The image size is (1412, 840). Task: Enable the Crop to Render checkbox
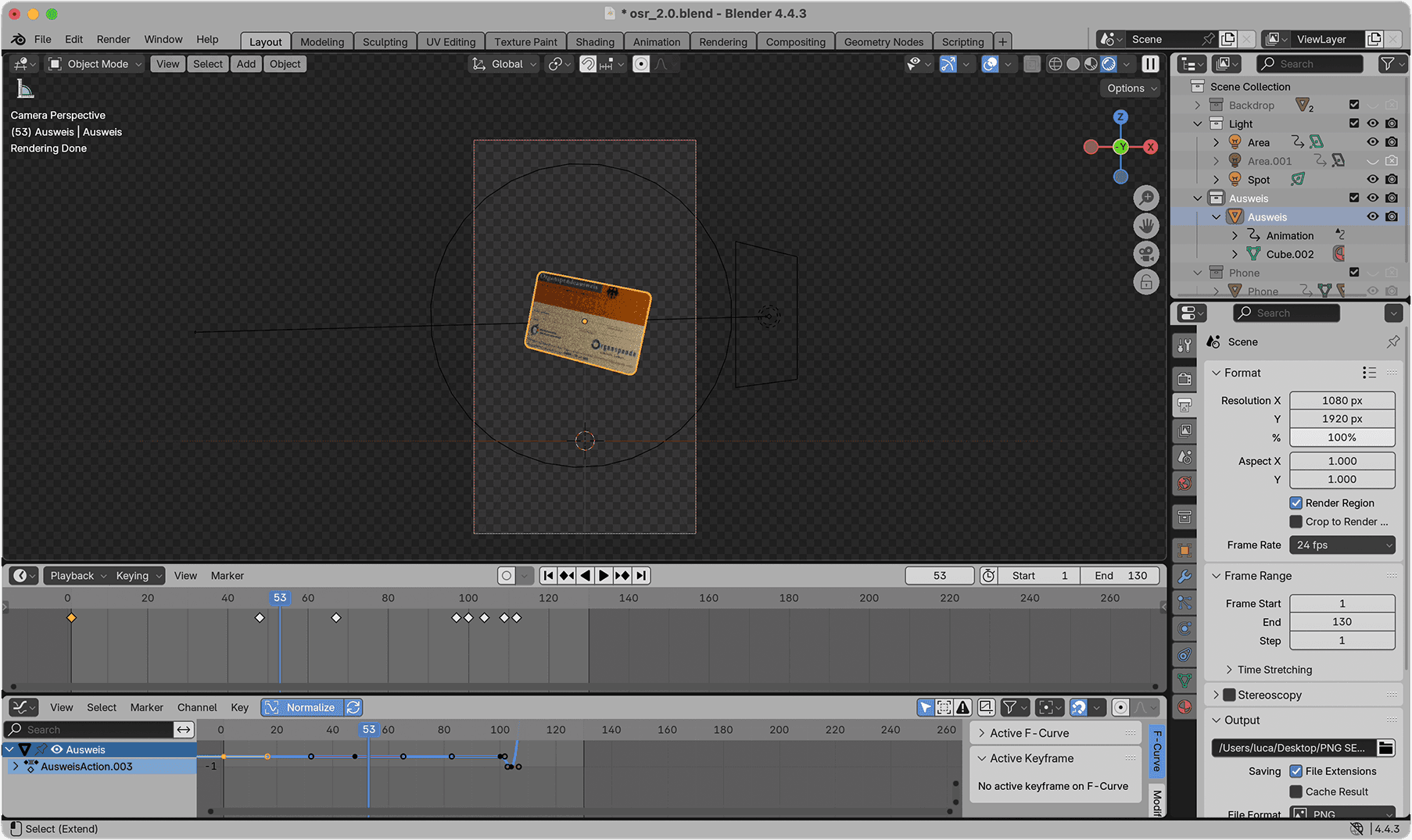pos(1296,522)
